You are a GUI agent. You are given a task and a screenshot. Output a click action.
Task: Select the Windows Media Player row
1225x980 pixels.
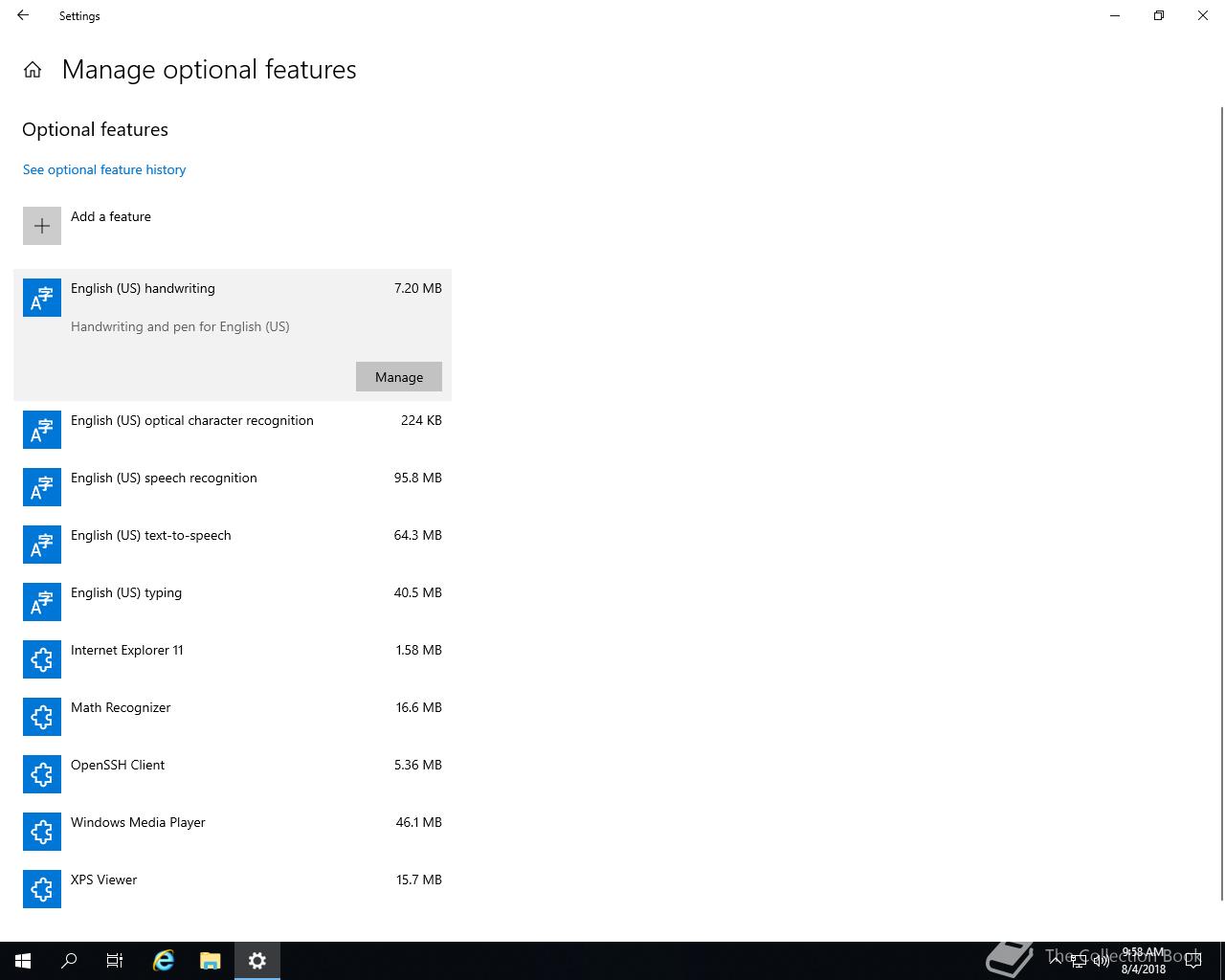pyautogui.click(x=233, y=832)
